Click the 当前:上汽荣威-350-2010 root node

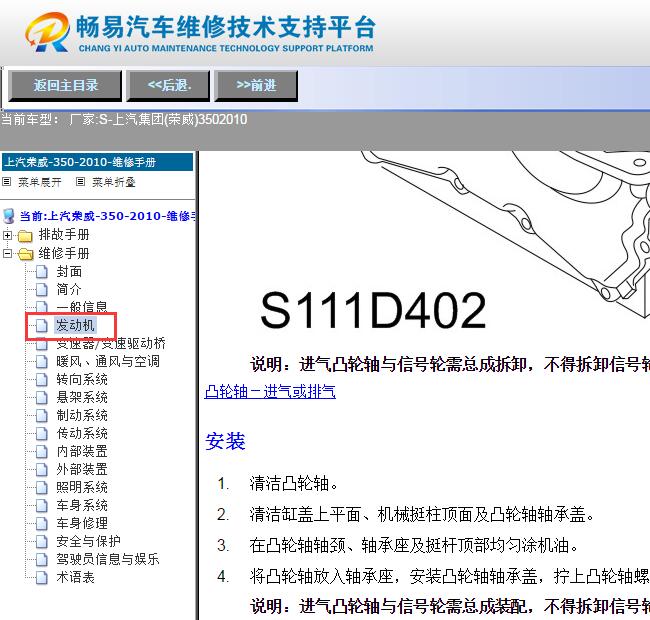(x=107, y=216)
